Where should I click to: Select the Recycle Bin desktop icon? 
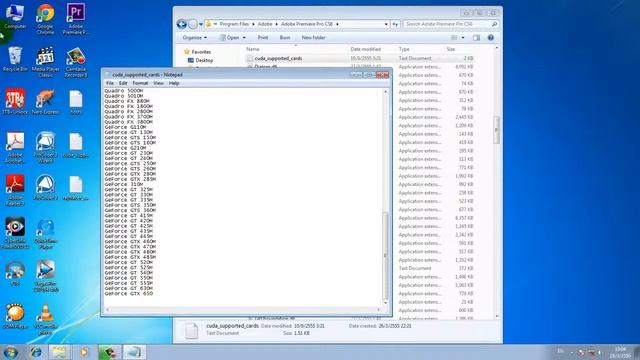point(15,60)
